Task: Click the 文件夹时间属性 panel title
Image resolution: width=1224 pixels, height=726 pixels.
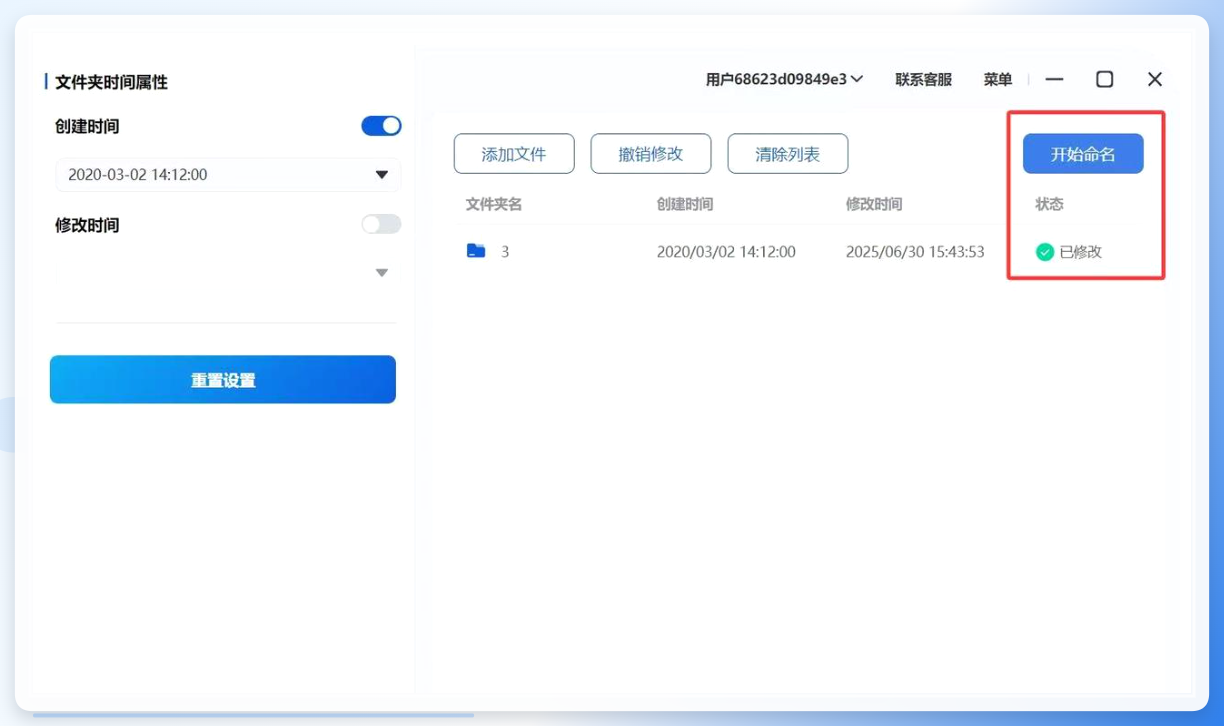Action: coord(111,82)
